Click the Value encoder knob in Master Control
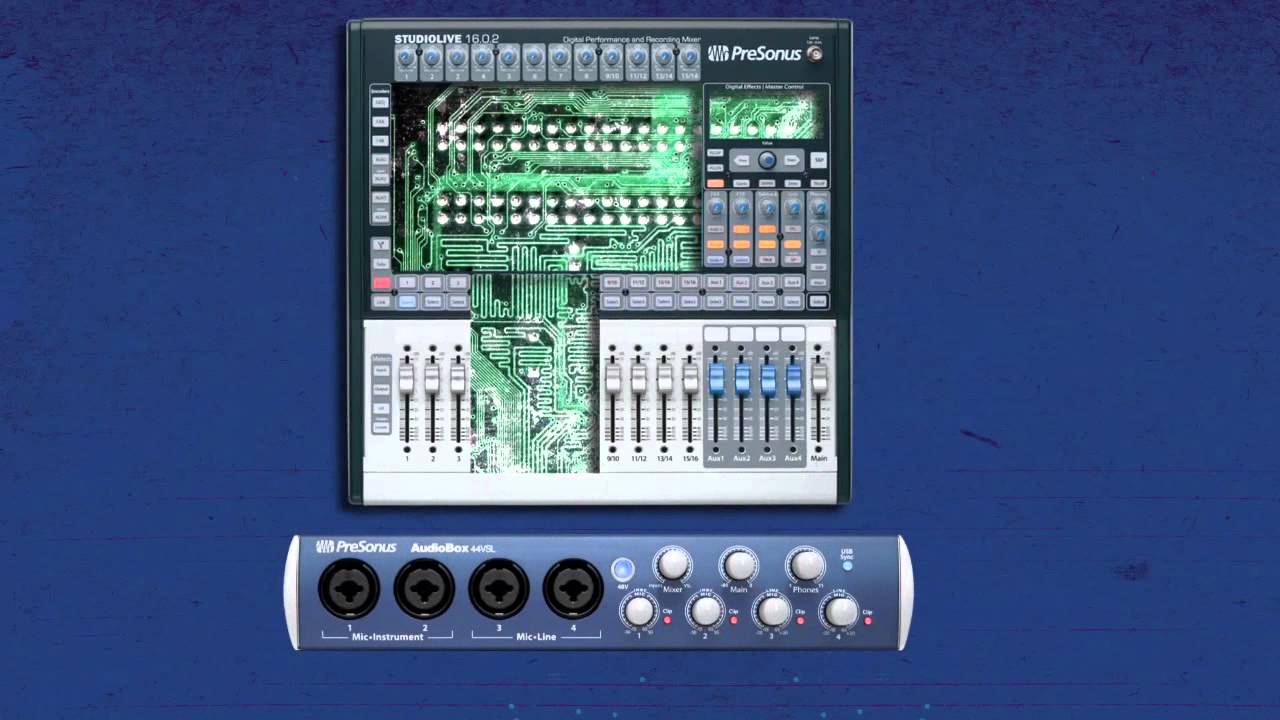Image resolution: width=1280 pixels, height=720 pixels. click(766, 160)
